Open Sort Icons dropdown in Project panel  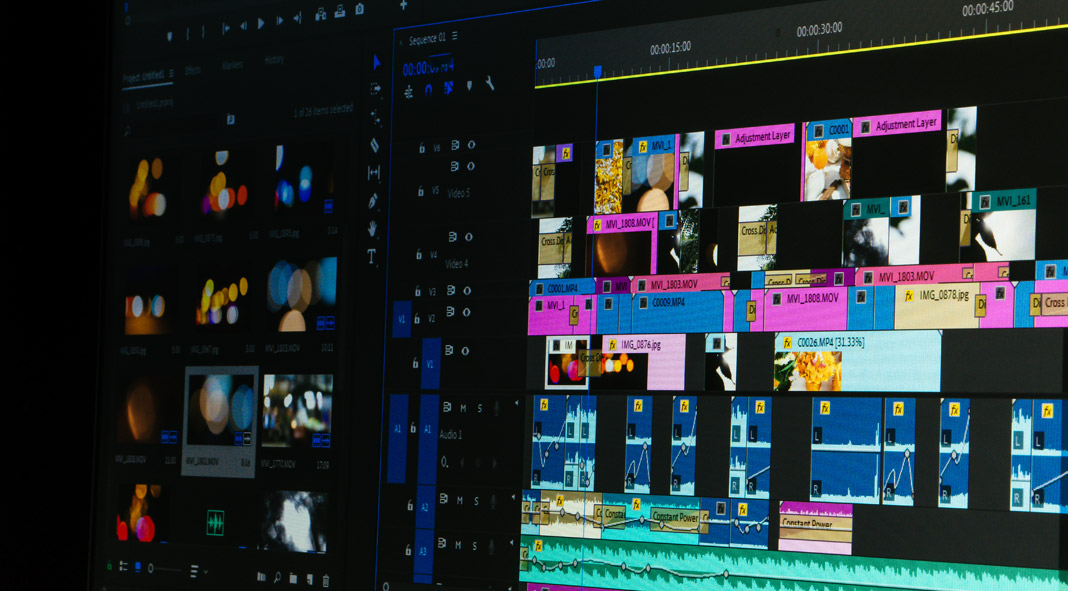pos(199,571)
